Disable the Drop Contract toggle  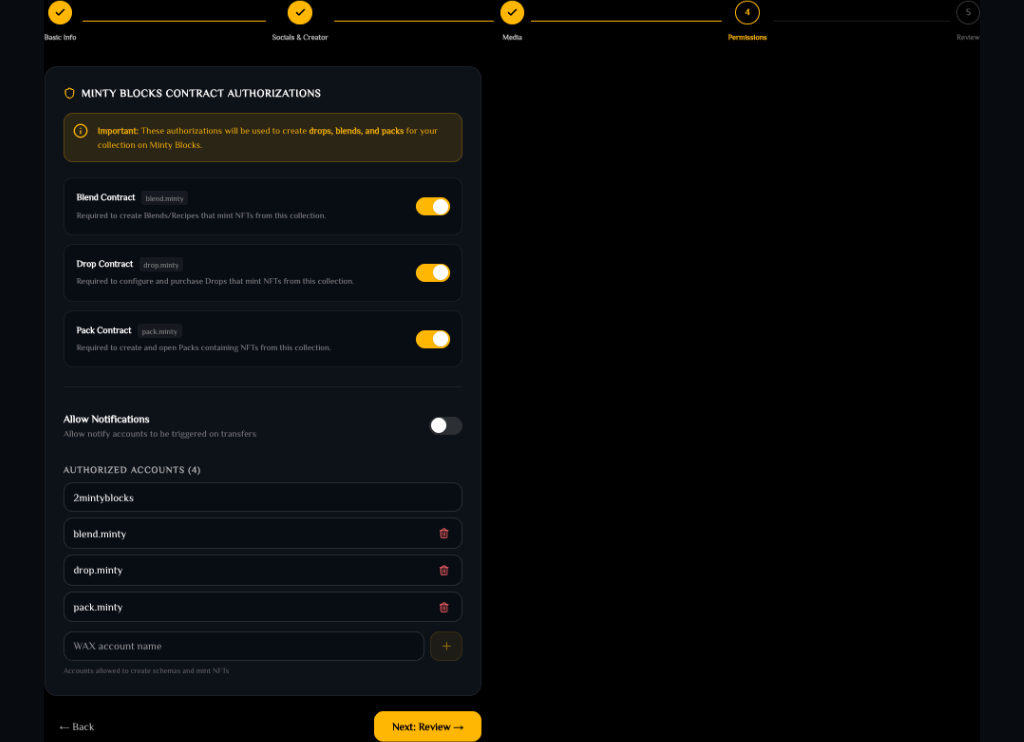pyautogui.click(x=433, y=273)
